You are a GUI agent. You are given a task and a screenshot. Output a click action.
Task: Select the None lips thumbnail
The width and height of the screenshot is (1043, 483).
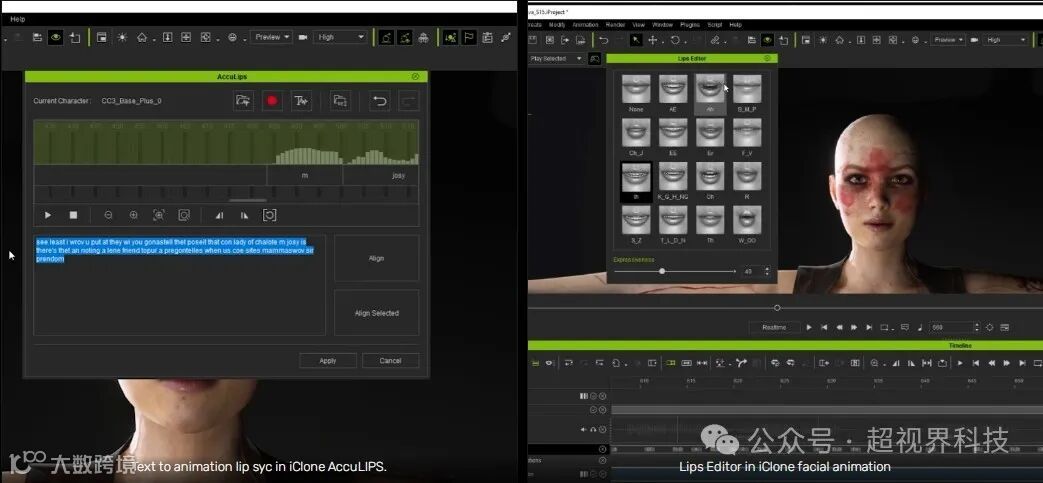point(636,88)
